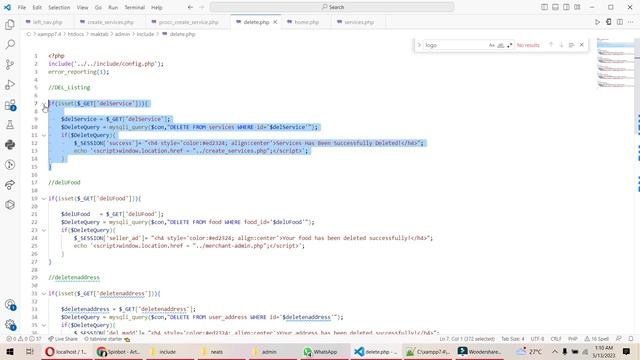
Task: Split the editor to the right
Action: pyautogui.click(x=620, y=22)
